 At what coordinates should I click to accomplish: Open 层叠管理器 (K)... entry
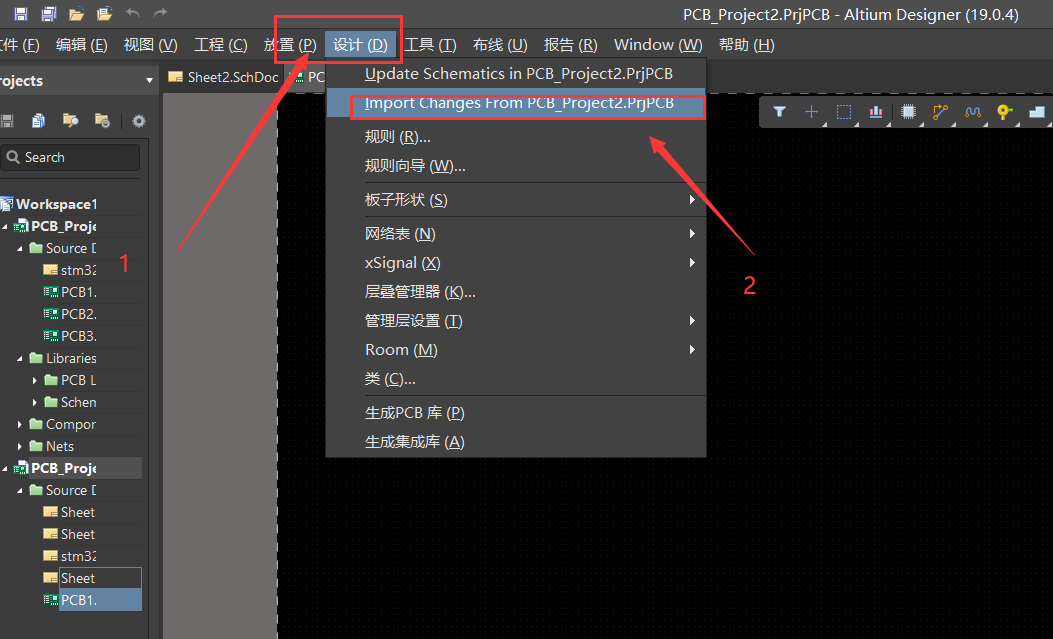(x=516, y=292)
